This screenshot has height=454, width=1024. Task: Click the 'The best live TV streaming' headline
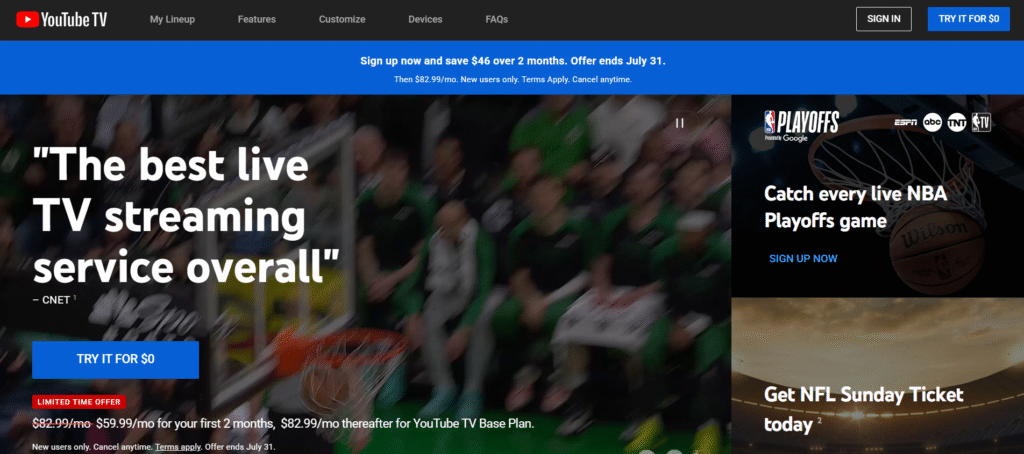pyautogui.click(x=186, y=218)
